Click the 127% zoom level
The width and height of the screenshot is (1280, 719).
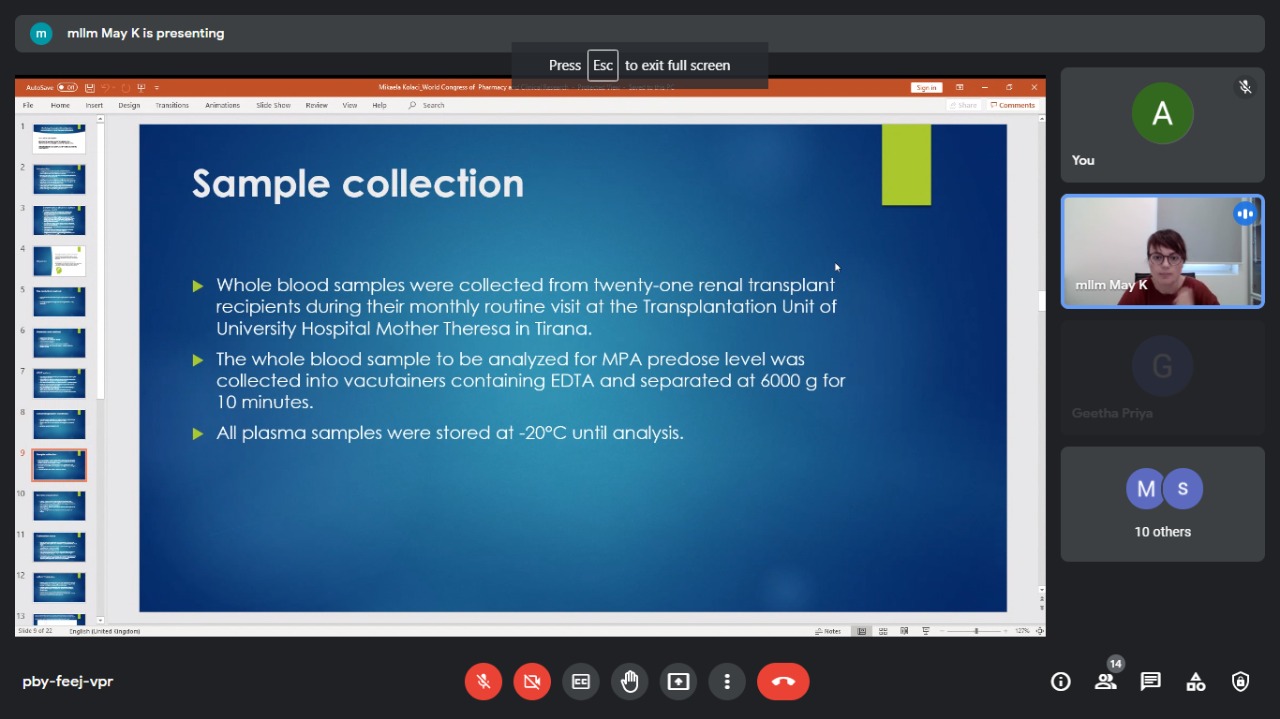(x=1022, y=631)
